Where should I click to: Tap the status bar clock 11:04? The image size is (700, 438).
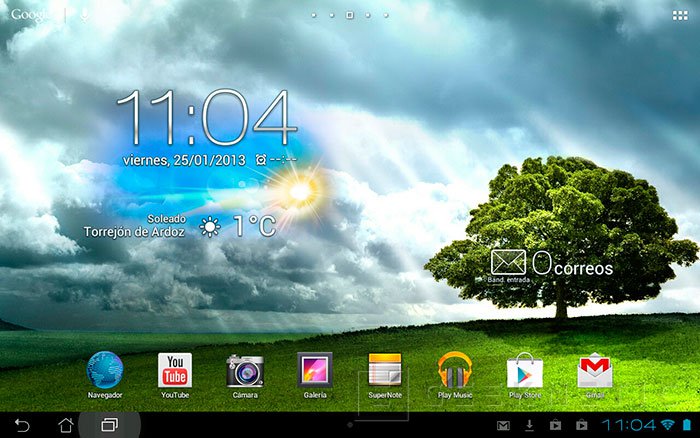(628, 425)
